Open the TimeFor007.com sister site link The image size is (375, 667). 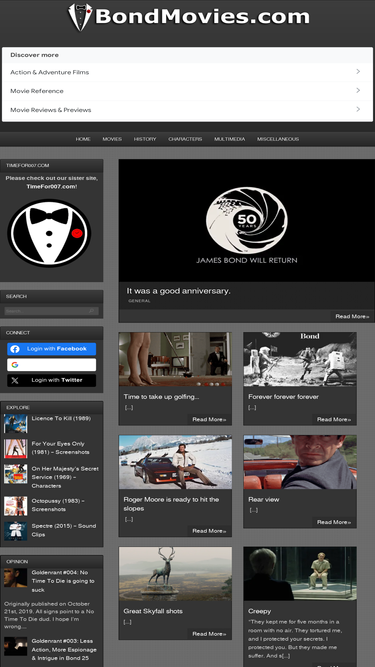(51, 187)
